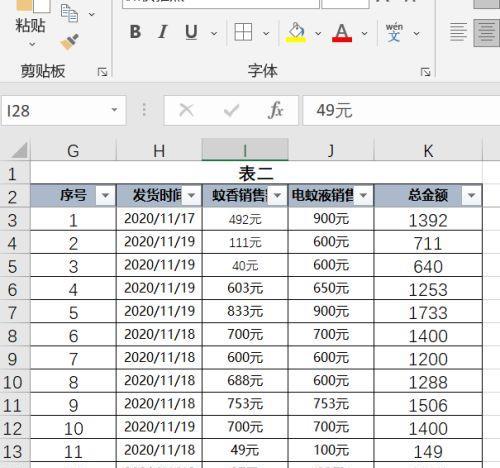Open the 序号 column filter dropdown
500x468 pixels.
105,195
